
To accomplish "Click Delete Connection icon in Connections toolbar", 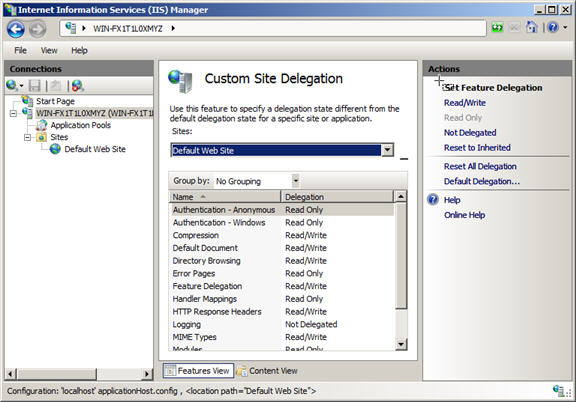I will coord(78,86).
